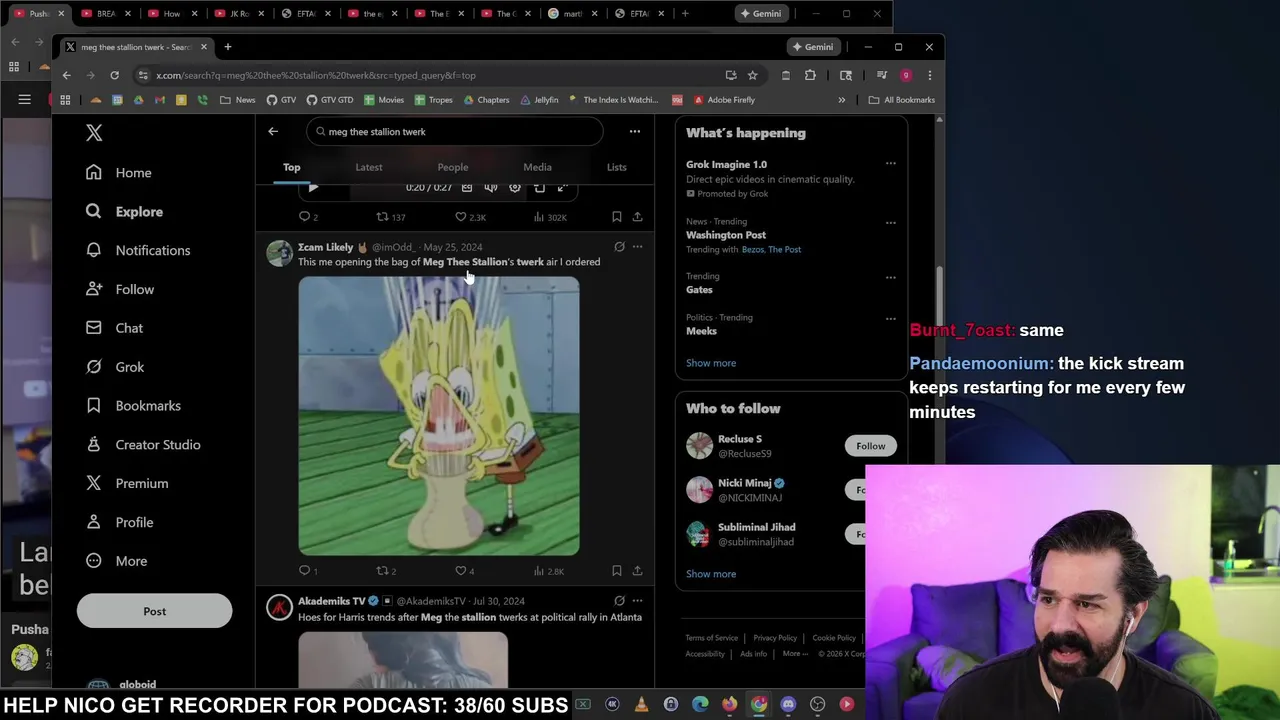Follow Recluse S
This screenshot has width=1280, height=720.
(870, 446)
